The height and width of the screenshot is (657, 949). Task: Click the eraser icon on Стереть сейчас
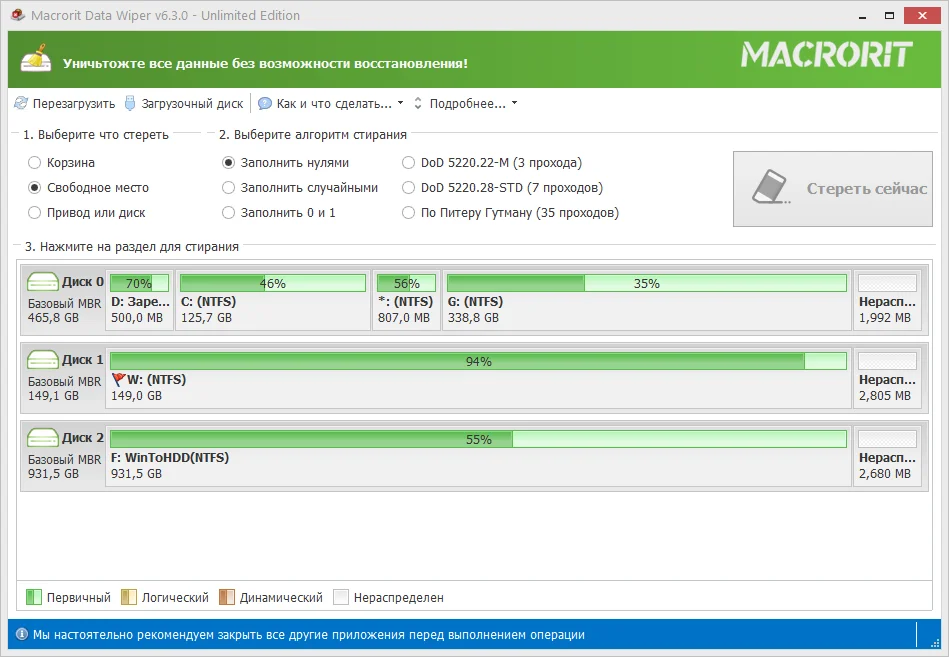(771, 187)
